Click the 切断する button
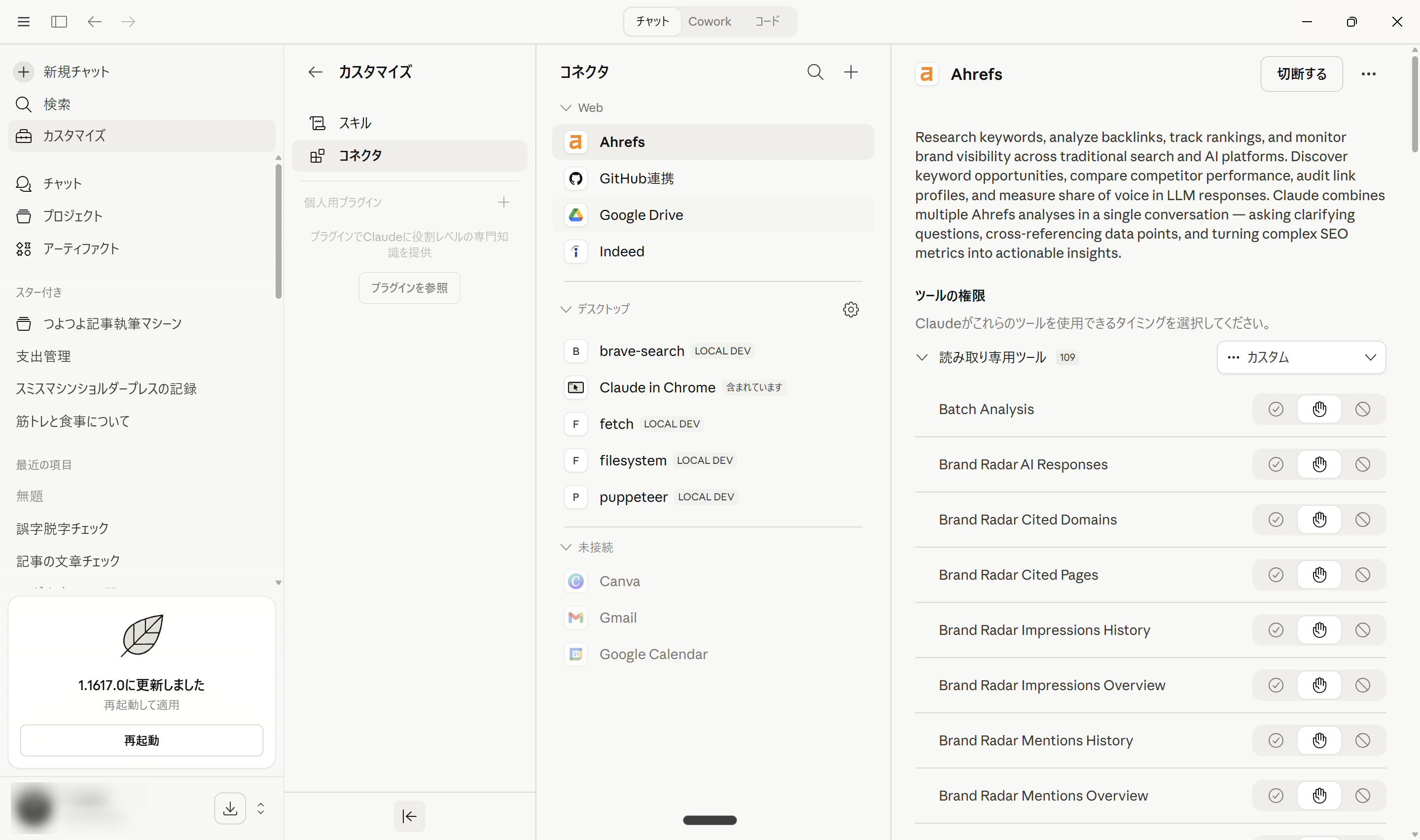 [1301, 74]
